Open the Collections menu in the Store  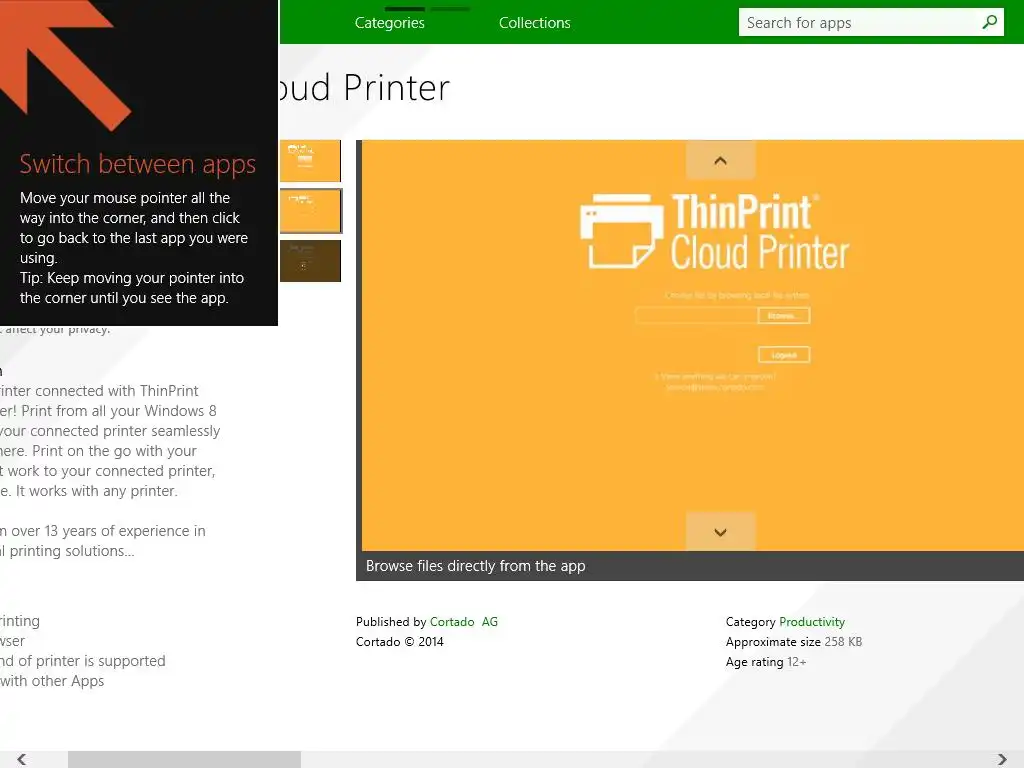click(534, 23)
